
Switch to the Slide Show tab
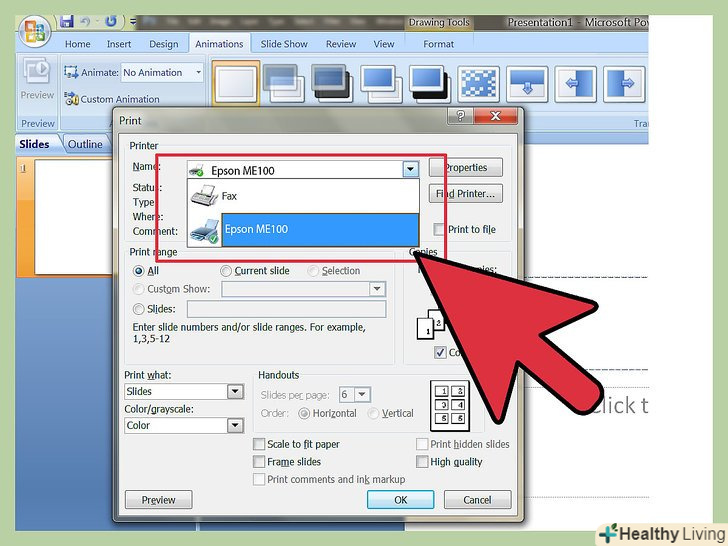[284, 44]
